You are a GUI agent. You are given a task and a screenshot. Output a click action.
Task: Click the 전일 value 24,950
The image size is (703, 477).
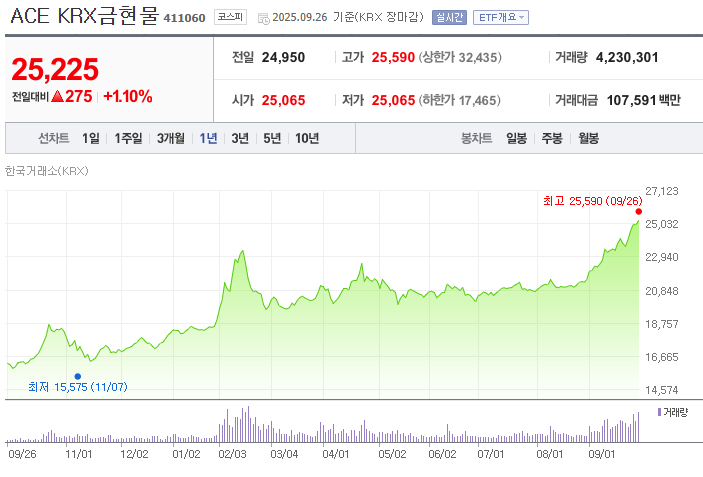(x=283, y=57)
